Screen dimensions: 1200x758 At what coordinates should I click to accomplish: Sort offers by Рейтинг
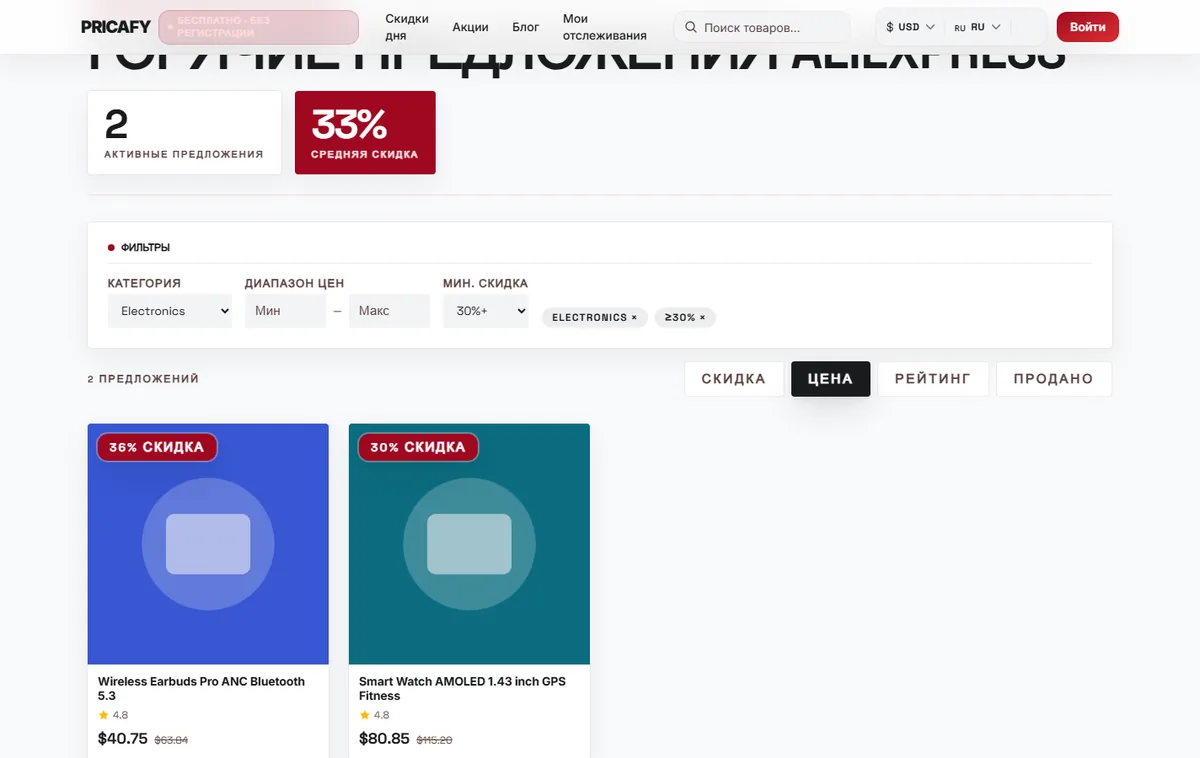point(933,379)
